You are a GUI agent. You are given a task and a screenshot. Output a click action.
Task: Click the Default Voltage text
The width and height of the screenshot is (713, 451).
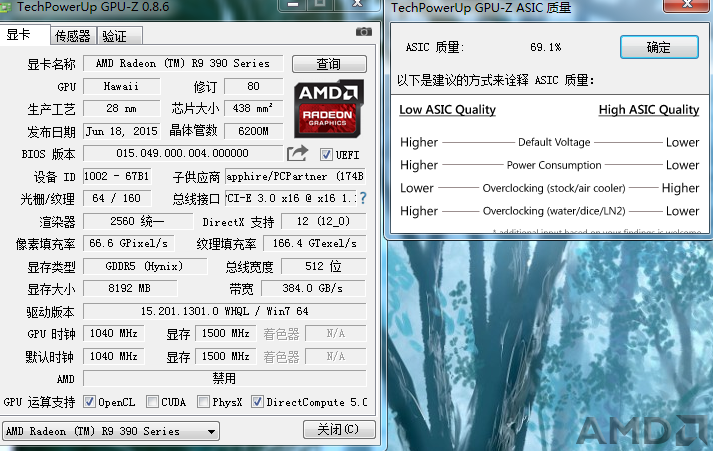[554, 142]
